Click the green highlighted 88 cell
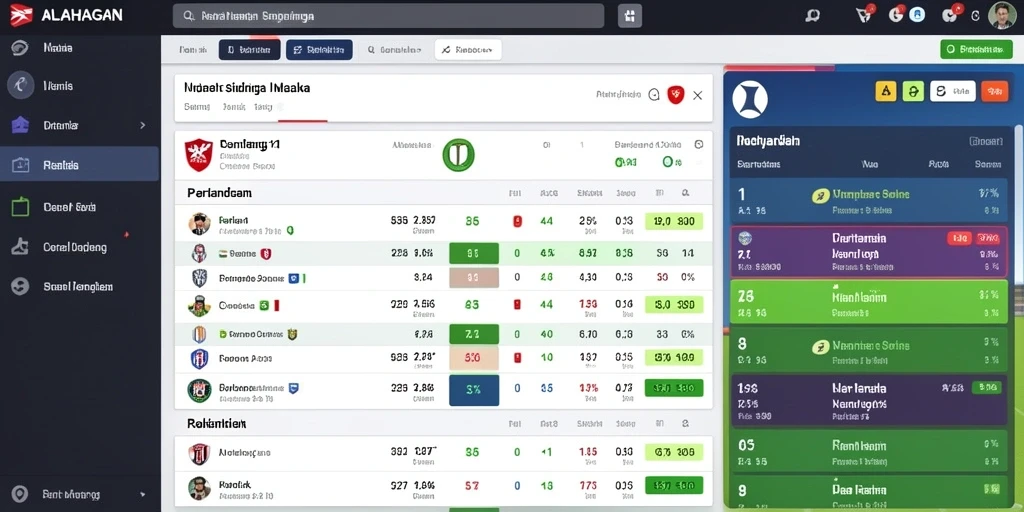The height and width of the screenshot is (512, 1024). [474, 253]
